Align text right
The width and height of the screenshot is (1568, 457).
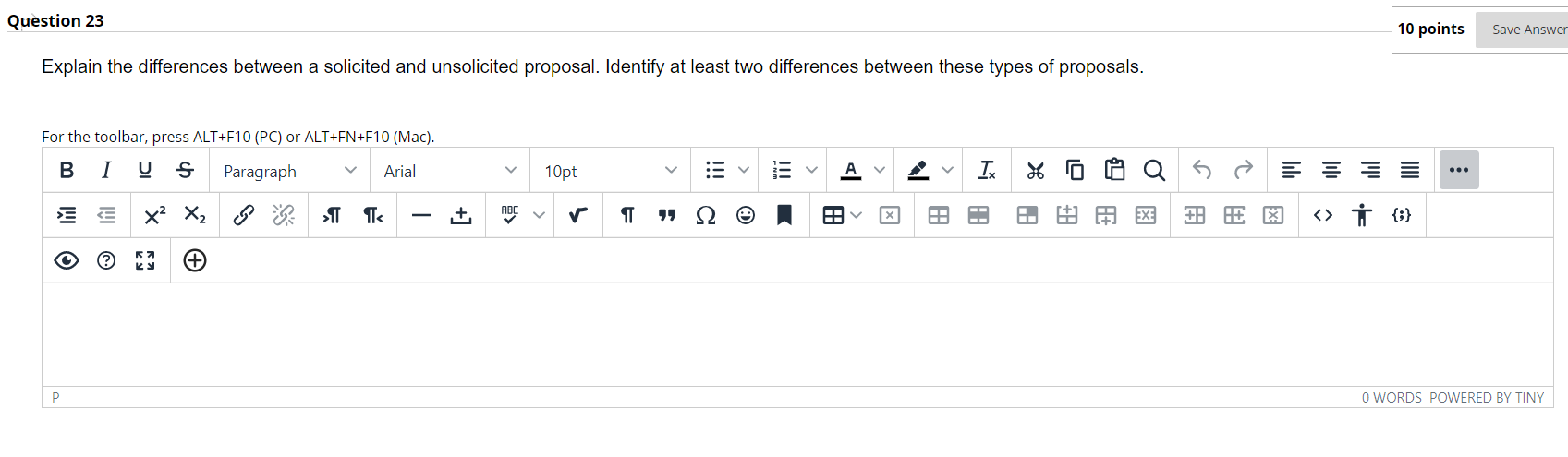coord(1370,170)
